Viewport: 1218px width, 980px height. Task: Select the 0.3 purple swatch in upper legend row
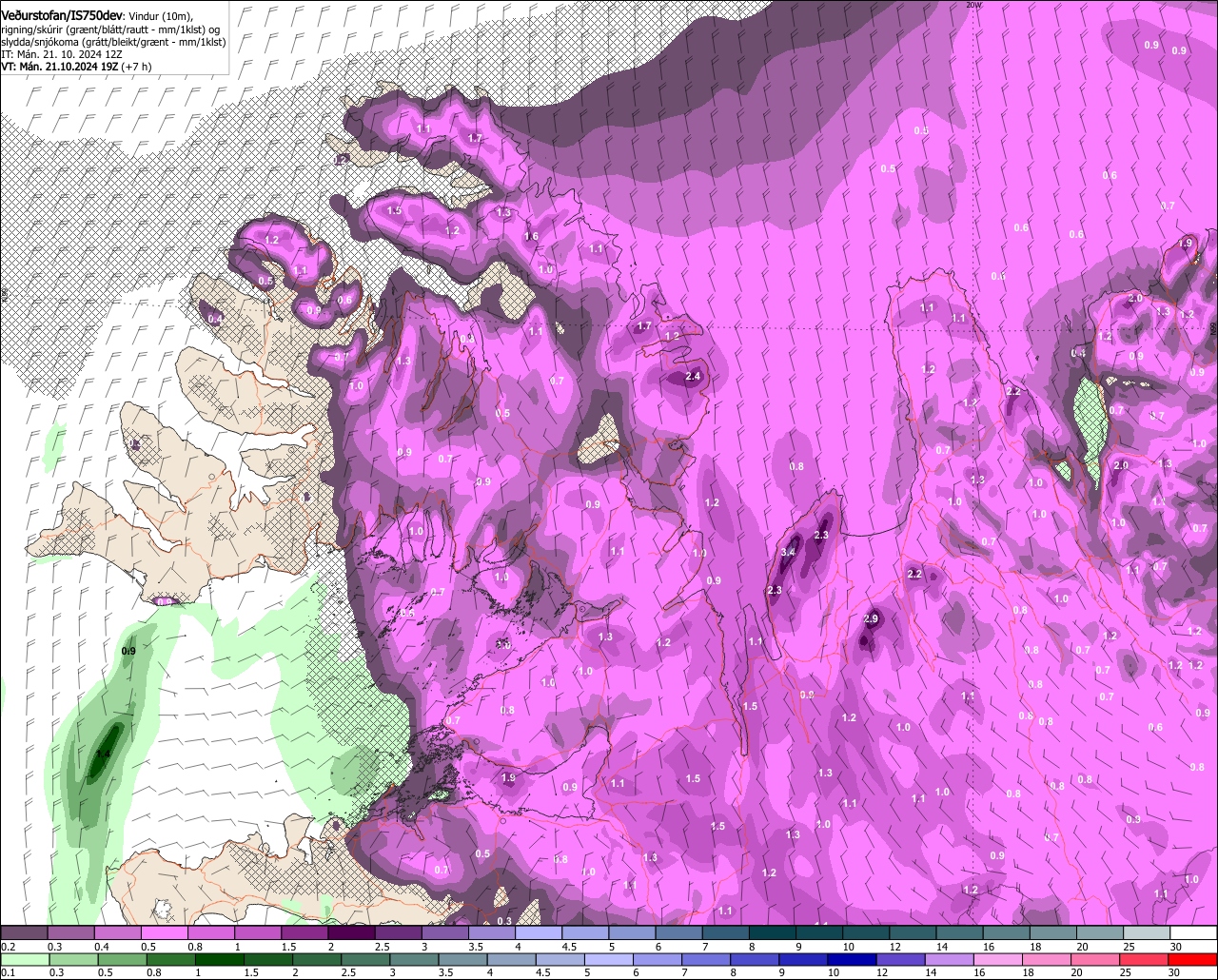(x=70, y=933)
